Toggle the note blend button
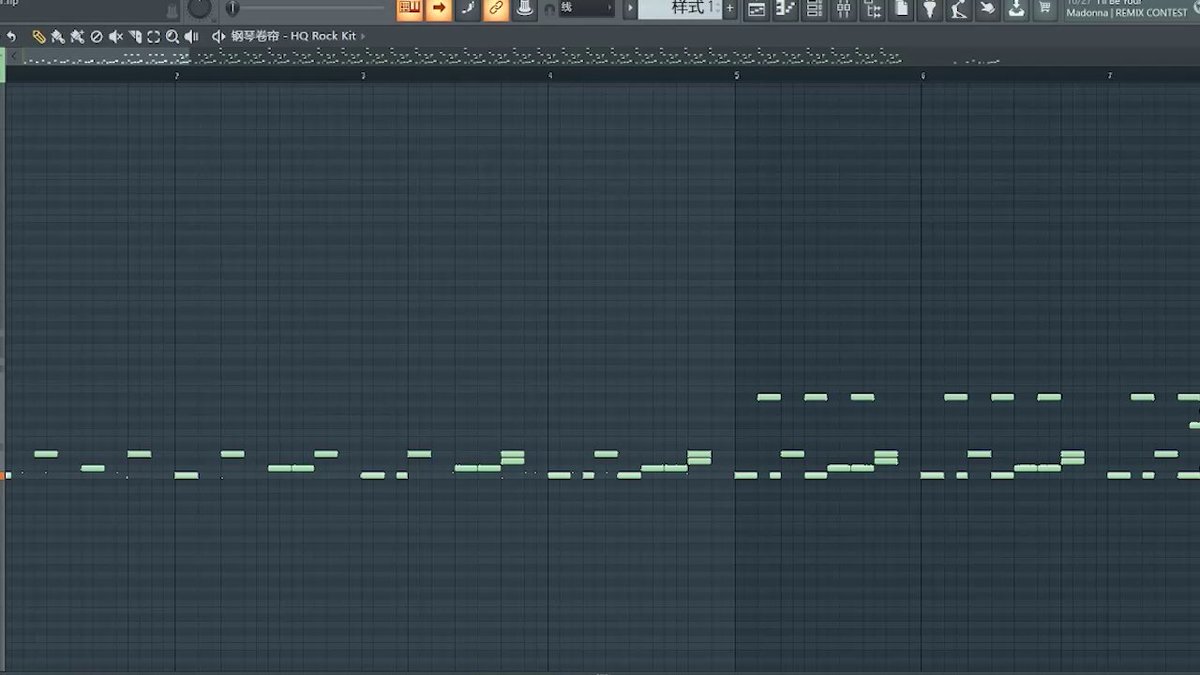The image size is (1200, 675). (467, 9)
